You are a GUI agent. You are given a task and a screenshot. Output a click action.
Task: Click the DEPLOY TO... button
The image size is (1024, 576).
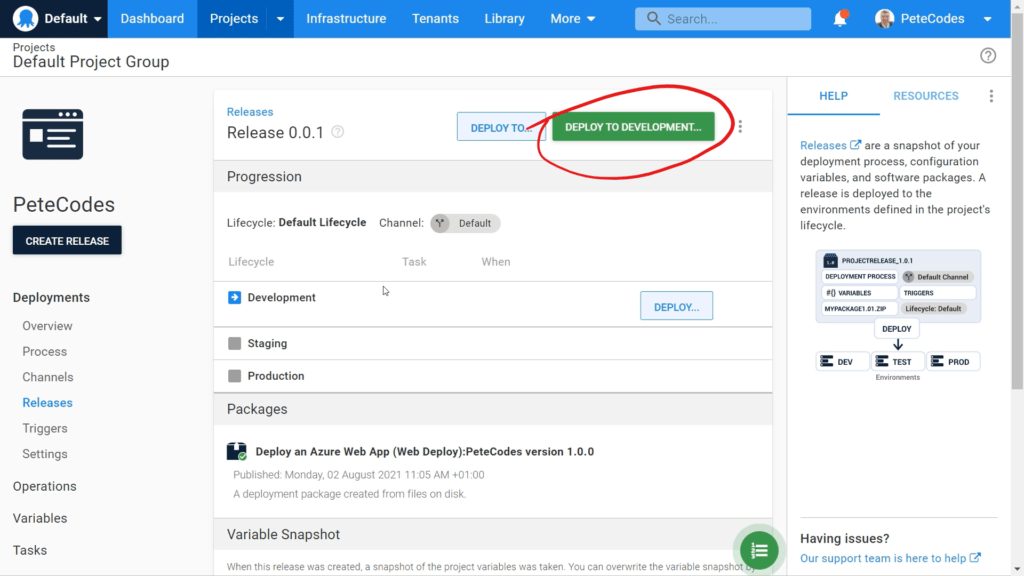(x=501, y=127)
